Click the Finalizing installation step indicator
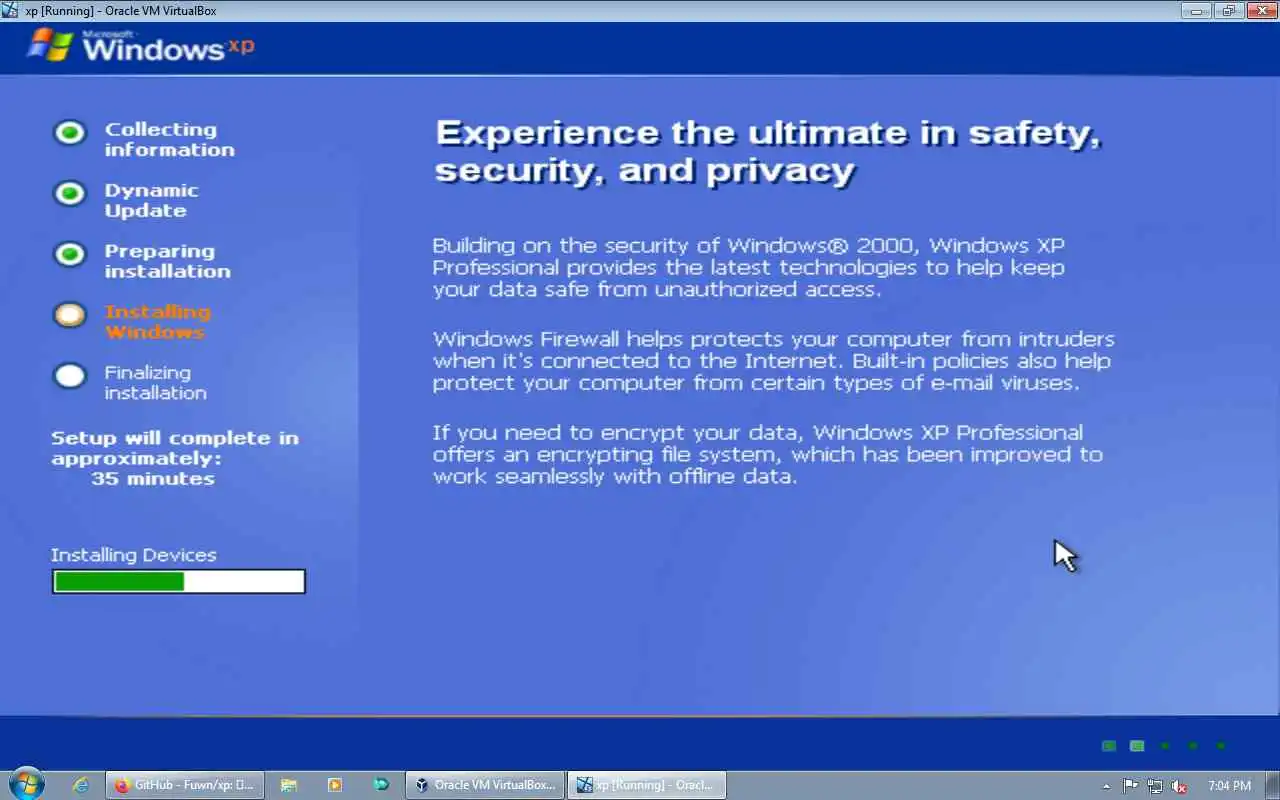The height and width of the screenshot is (800, 1280). point(70,376)
